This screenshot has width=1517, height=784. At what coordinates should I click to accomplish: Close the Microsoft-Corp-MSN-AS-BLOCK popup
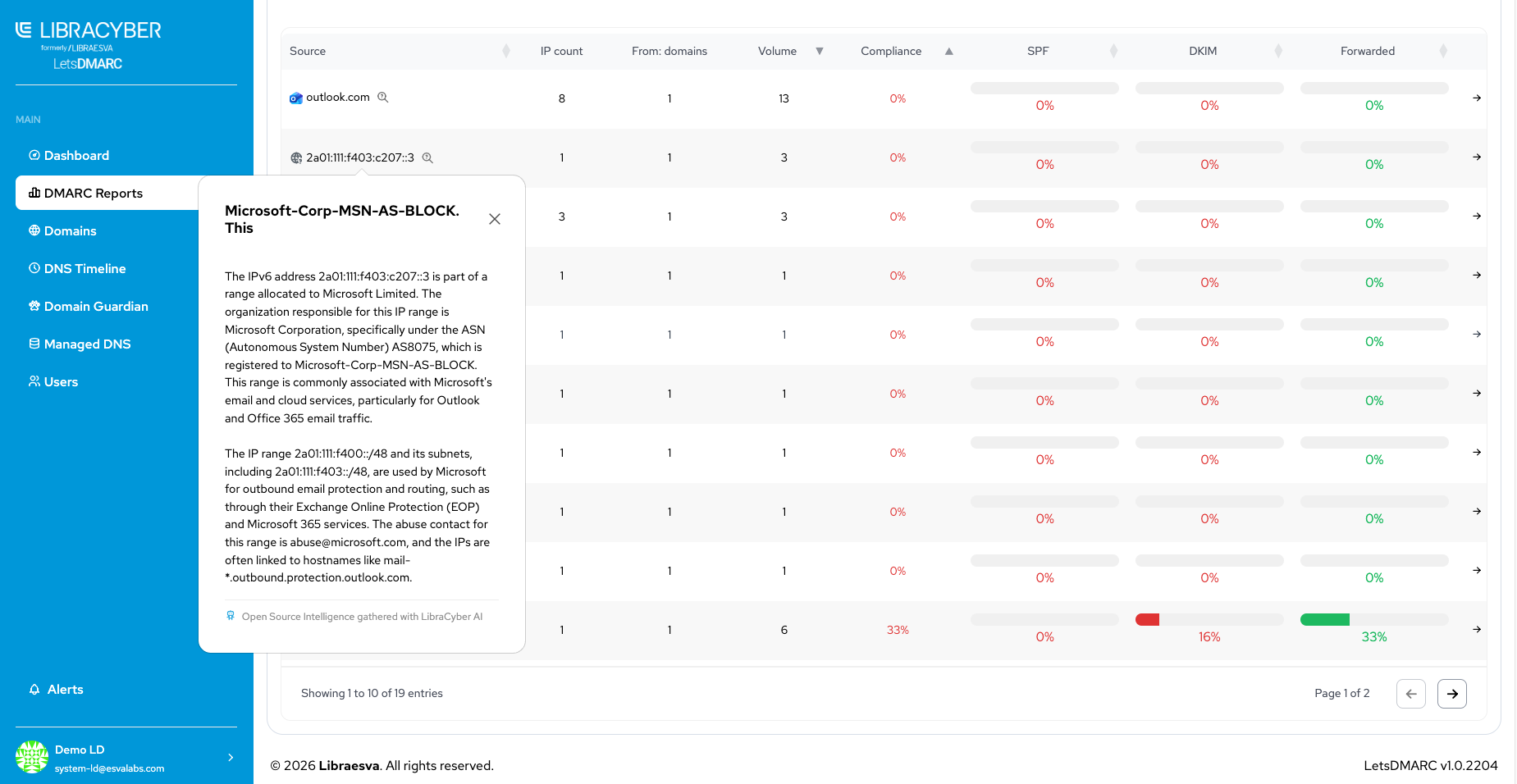pos(495,219)
